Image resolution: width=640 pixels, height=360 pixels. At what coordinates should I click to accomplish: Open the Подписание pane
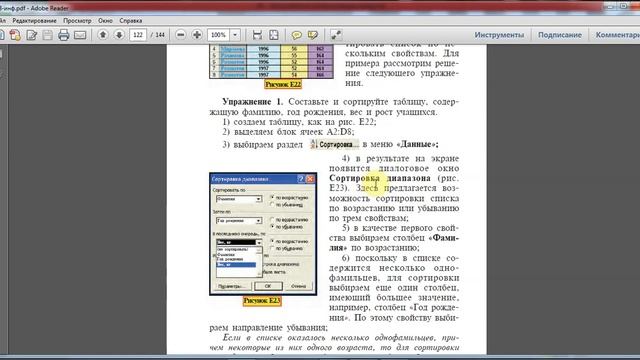coord(560,35)
